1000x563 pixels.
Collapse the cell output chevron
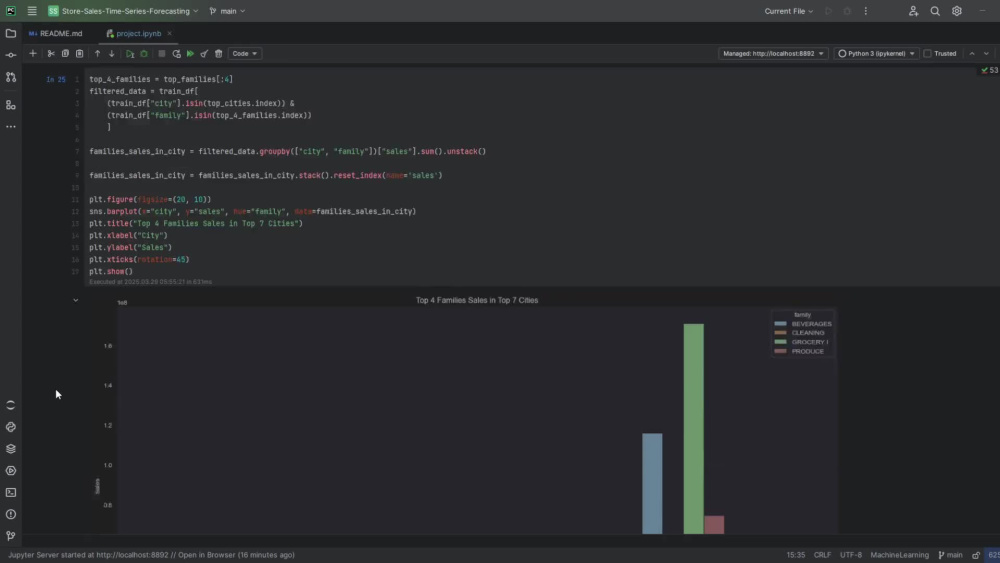pyautogui.click(x=75, y=300)
